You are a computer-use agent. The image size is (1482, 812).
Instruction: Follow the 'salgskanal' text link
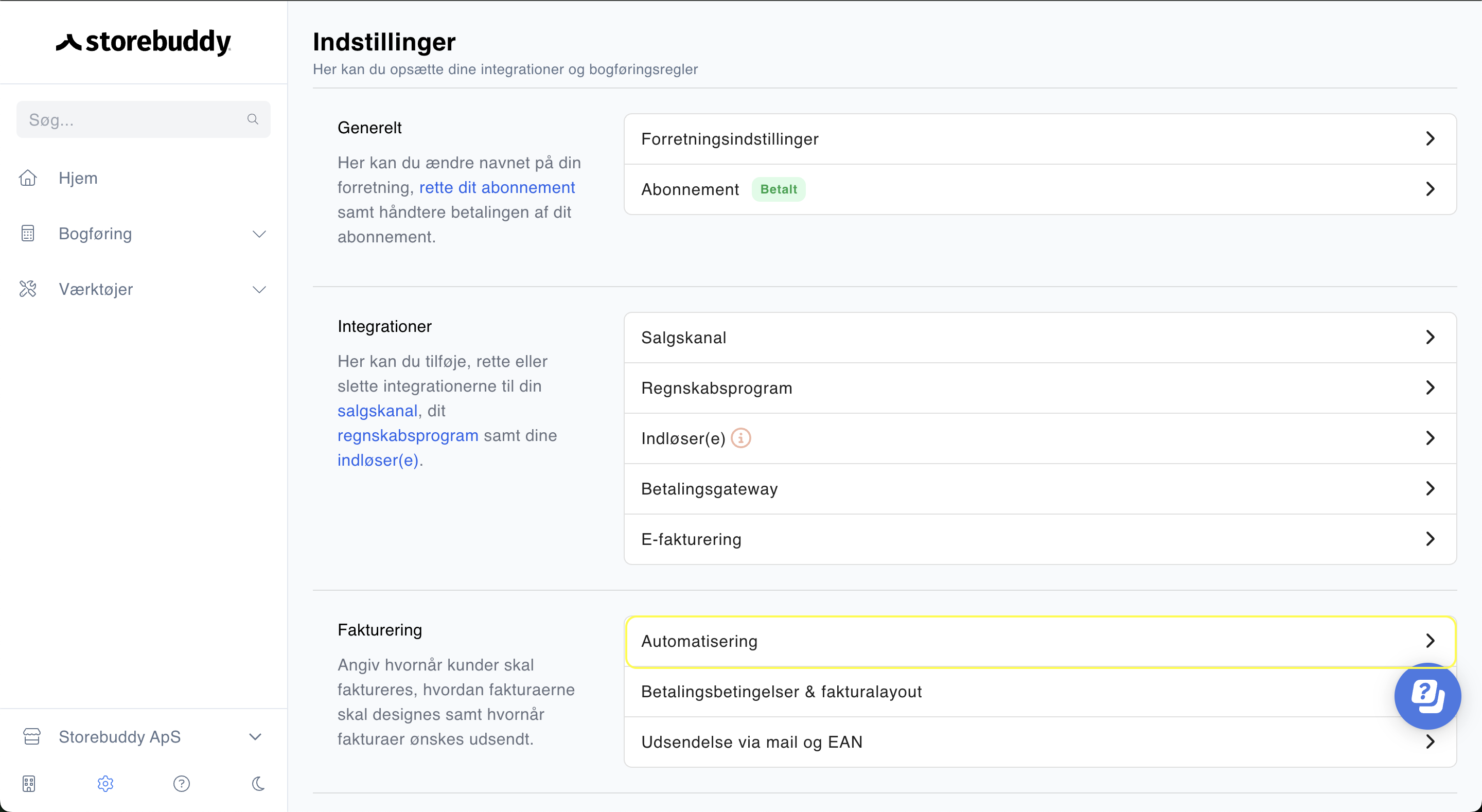pyautogui.click(x=377, y=411)
